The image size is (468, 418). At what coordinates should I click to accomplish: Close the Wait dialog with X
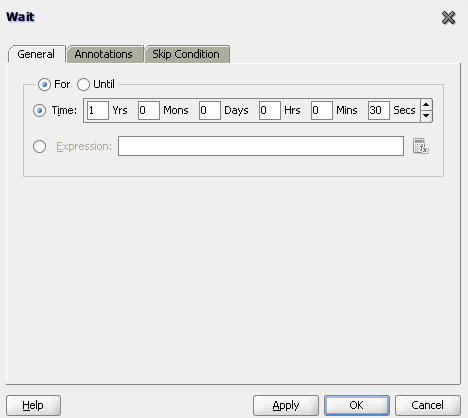point(448,18)
